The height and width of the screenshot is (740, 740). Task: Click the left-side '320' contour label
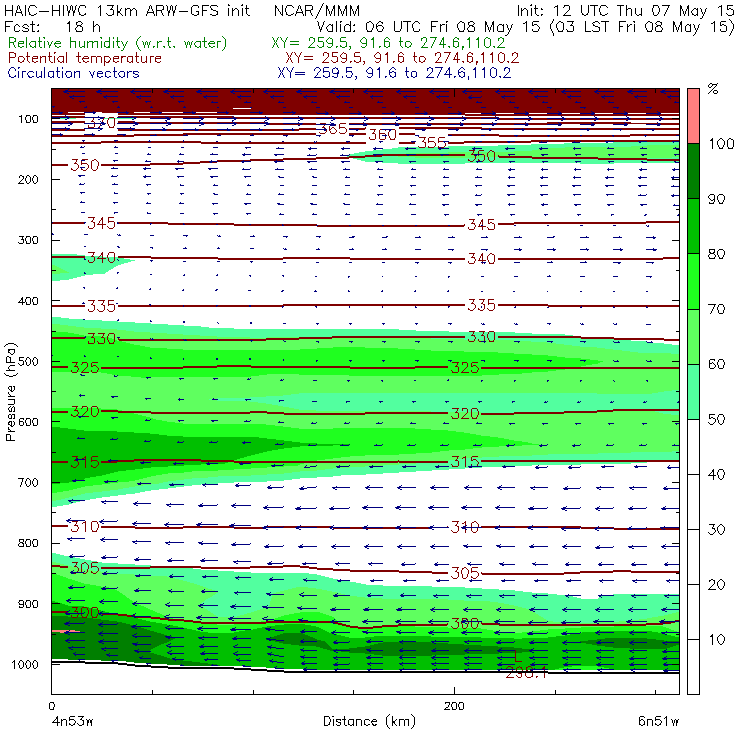coord(85,412)
